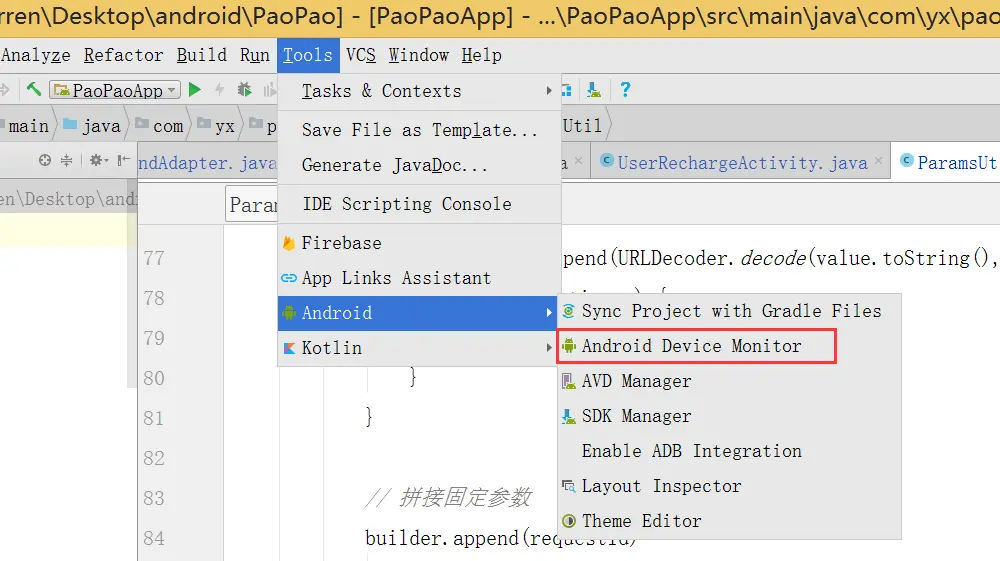Image resolution: width=1000 pixels, height=561 pixels.
Task: Close the UserRechargeActivity.java tab
Action: (x=879, y=161)
